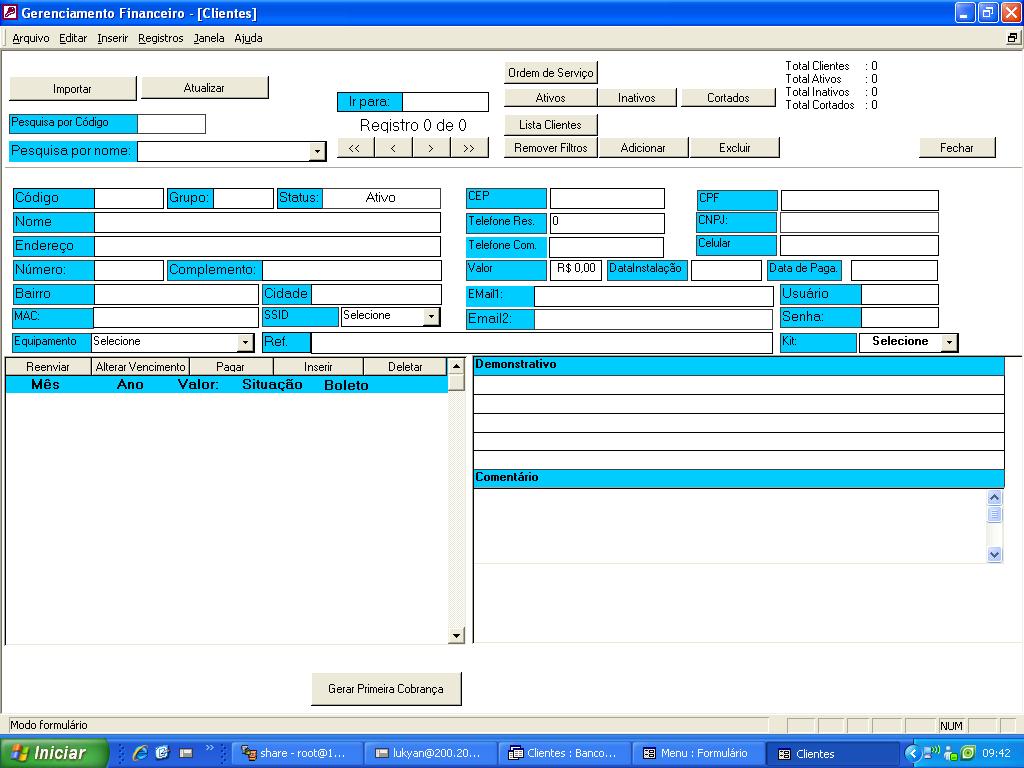The height and width of the screenshot is (768, 1024).
Task: Switch to Menu : Formulário taskbar window
Action: click(x=697, y=754)
